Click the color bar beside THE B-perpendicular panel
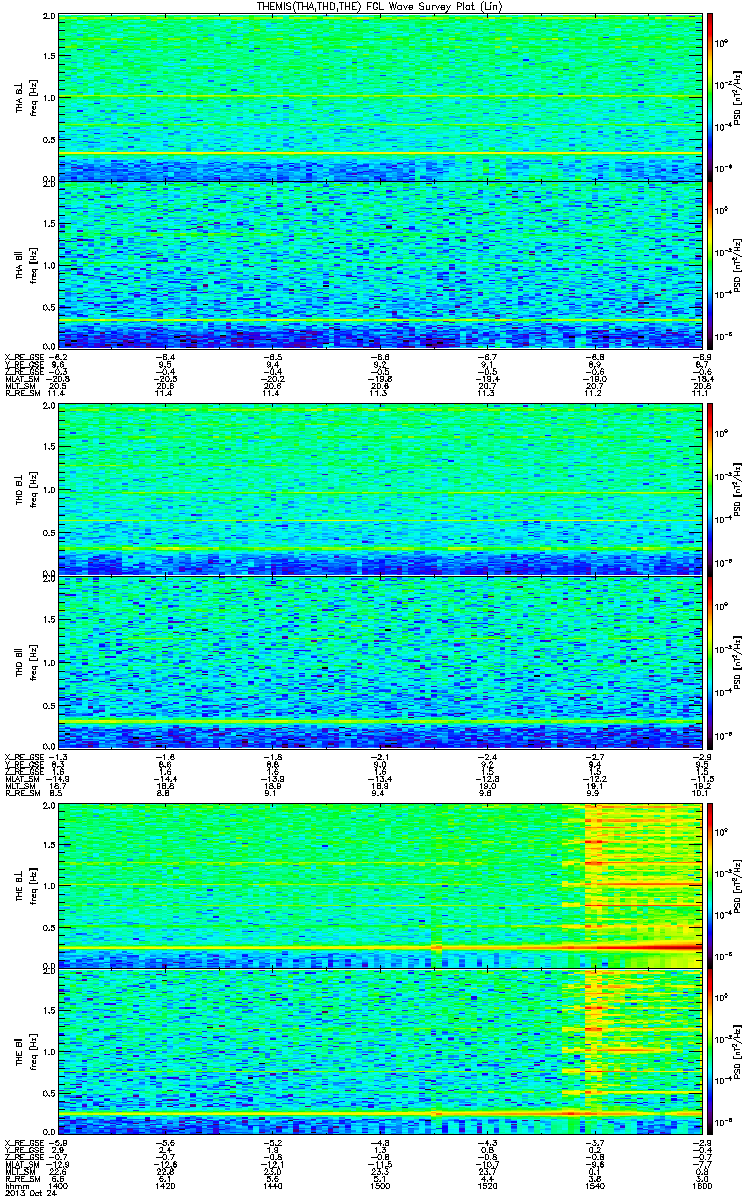This screenshot has height=1200, width=750. (710, 885)
